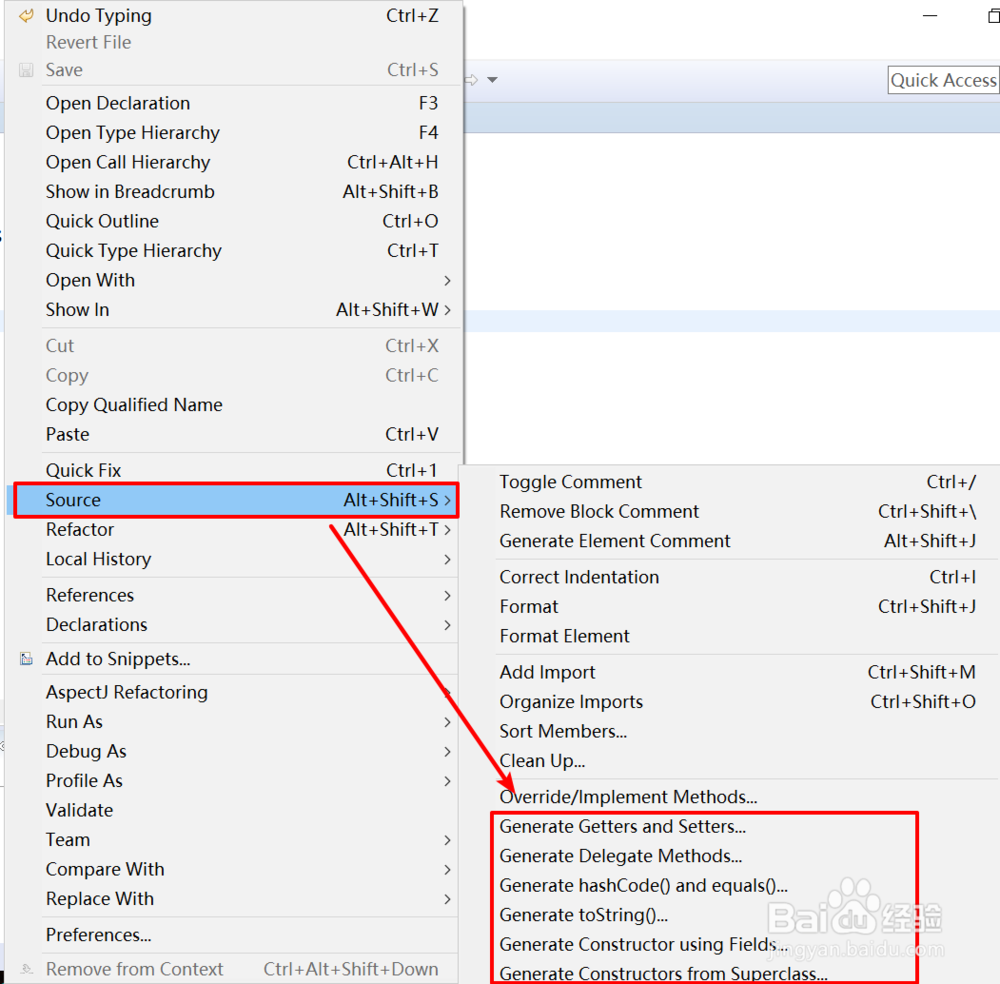The image size is (1000, 984).
Task: Select Copy Qualified Name
Action: pos(234,405)
